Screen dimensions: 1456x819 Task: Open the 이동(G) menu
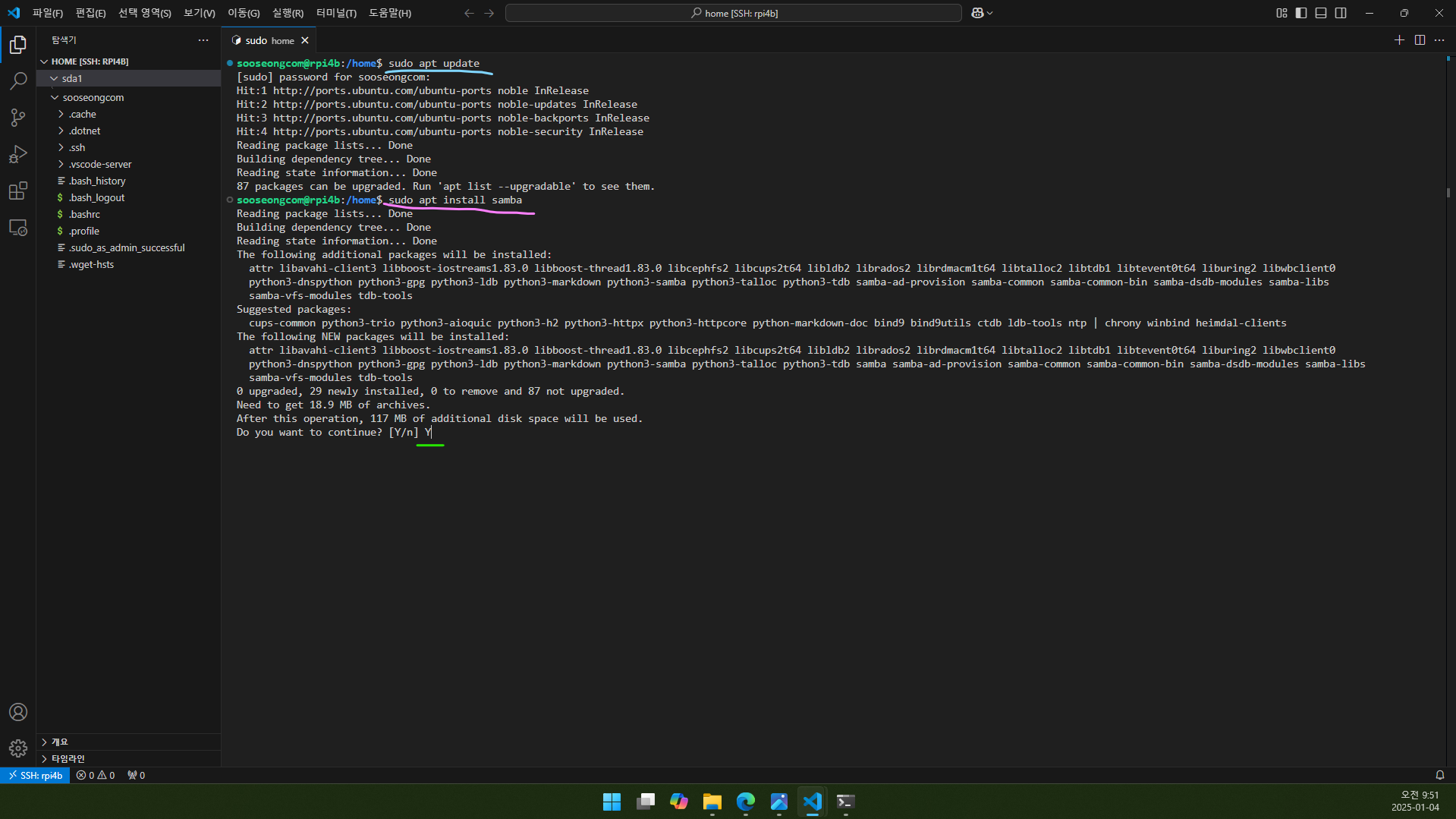pyautogui.click(x=244, y=13)
